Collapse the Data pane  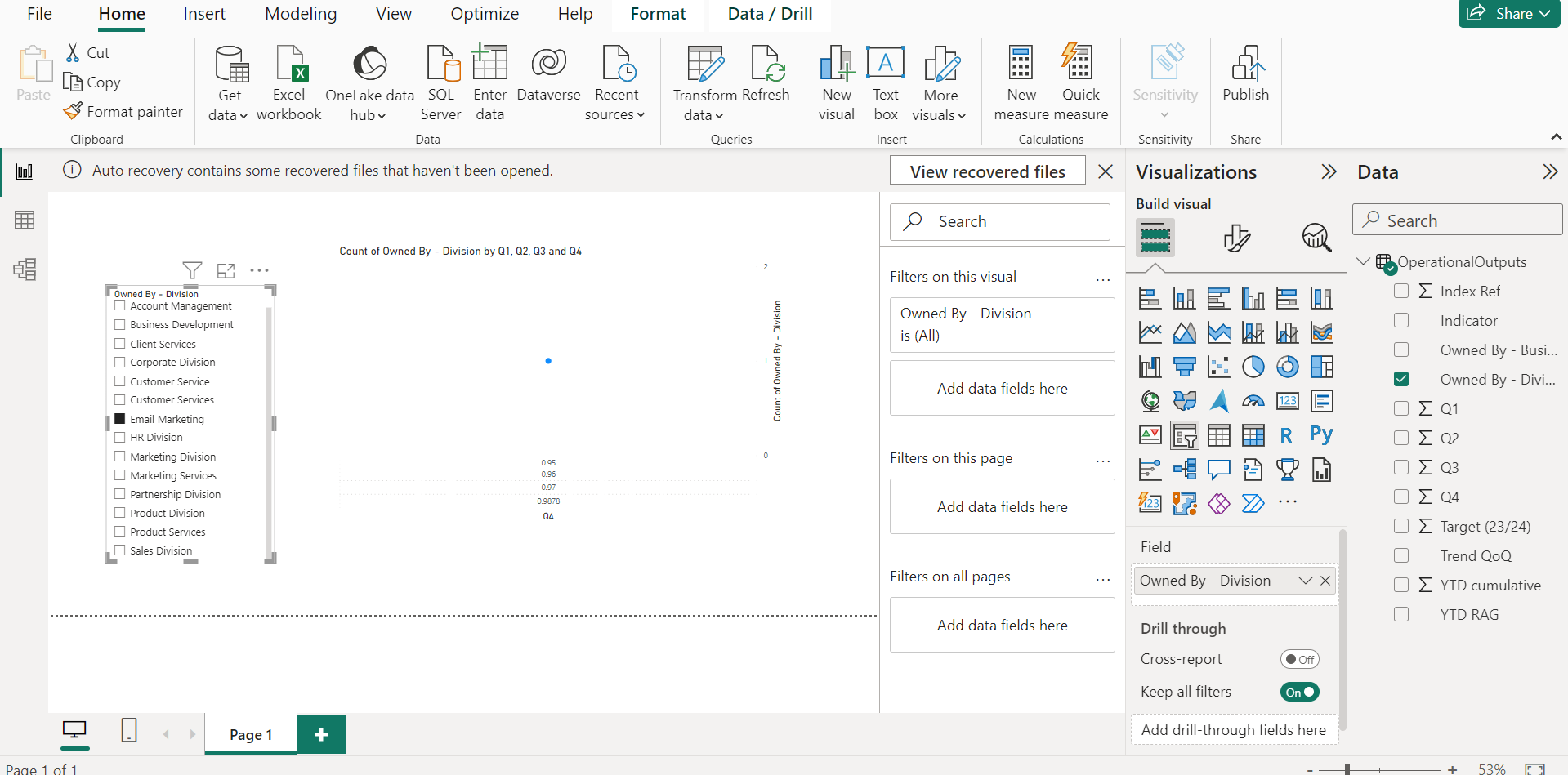coord(1550,171)
